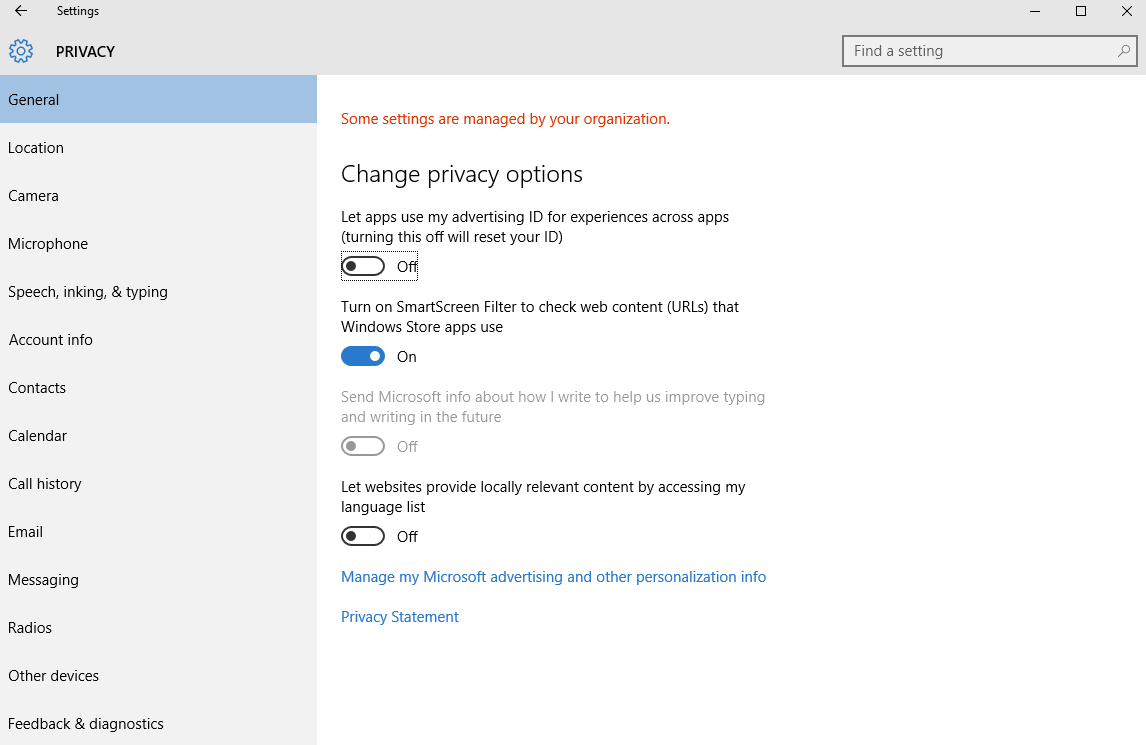The height and width of the screenshot is (745, 1146).
Task: Open Manage my Microsoft advertising link
Action: coord(553,577)
